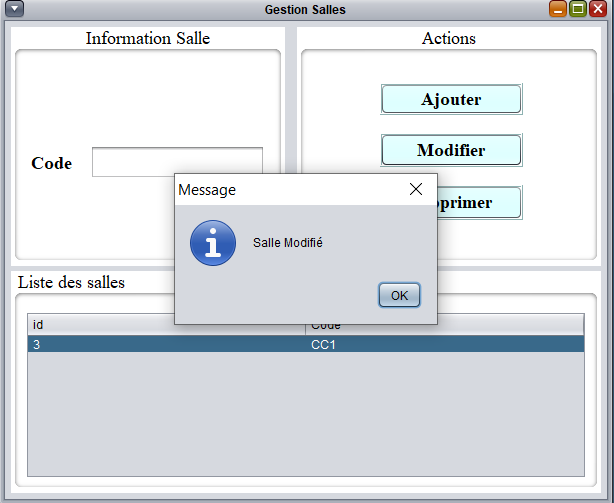Click the Modifier button

coord(451,150)
